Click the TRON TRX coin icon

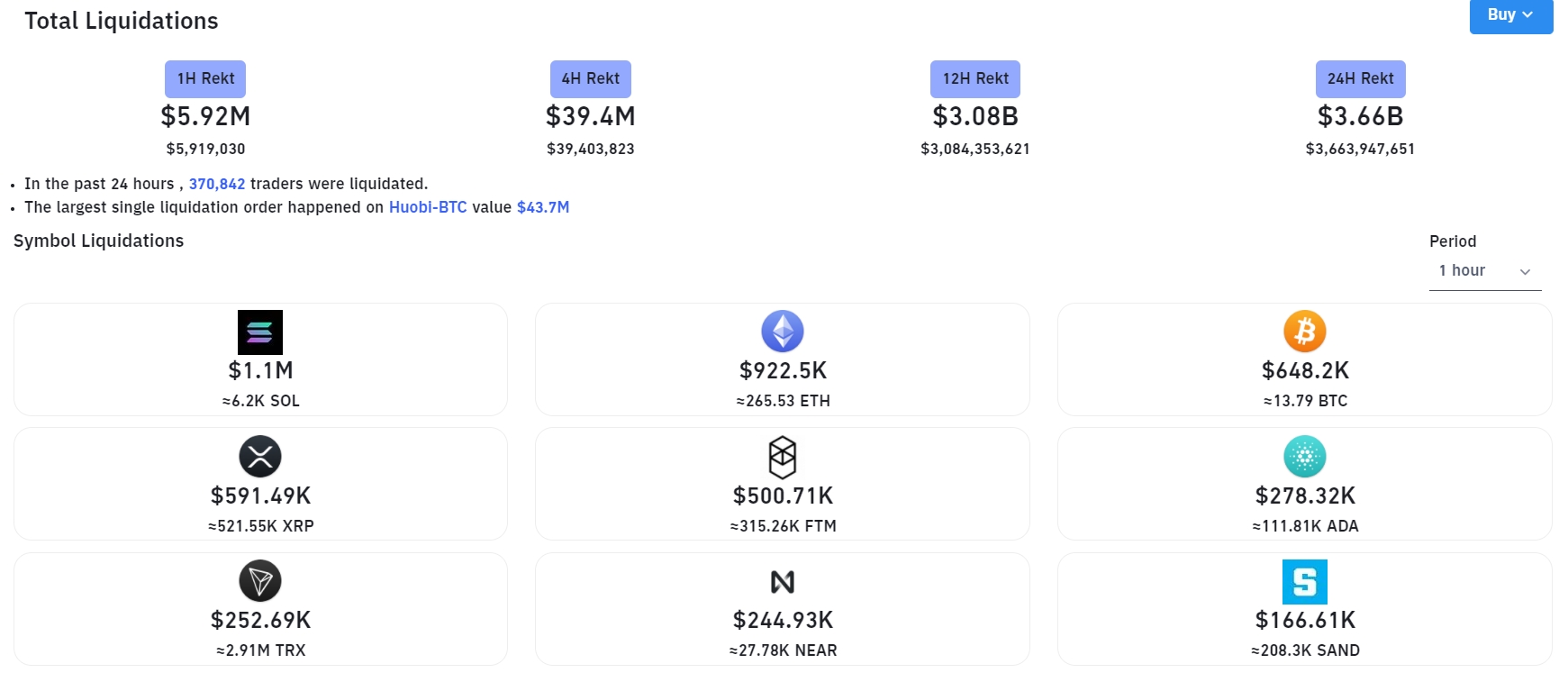tap(260, 581)
